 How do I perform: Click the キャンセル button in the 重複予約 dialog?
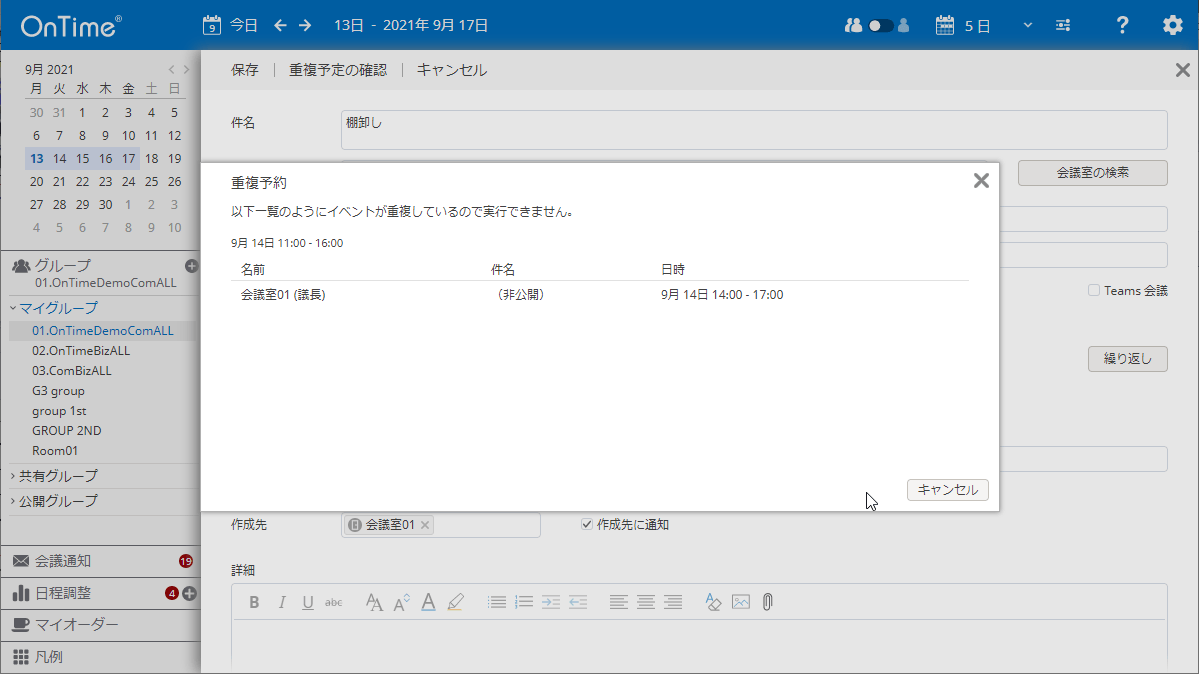(x=947, y=490)
